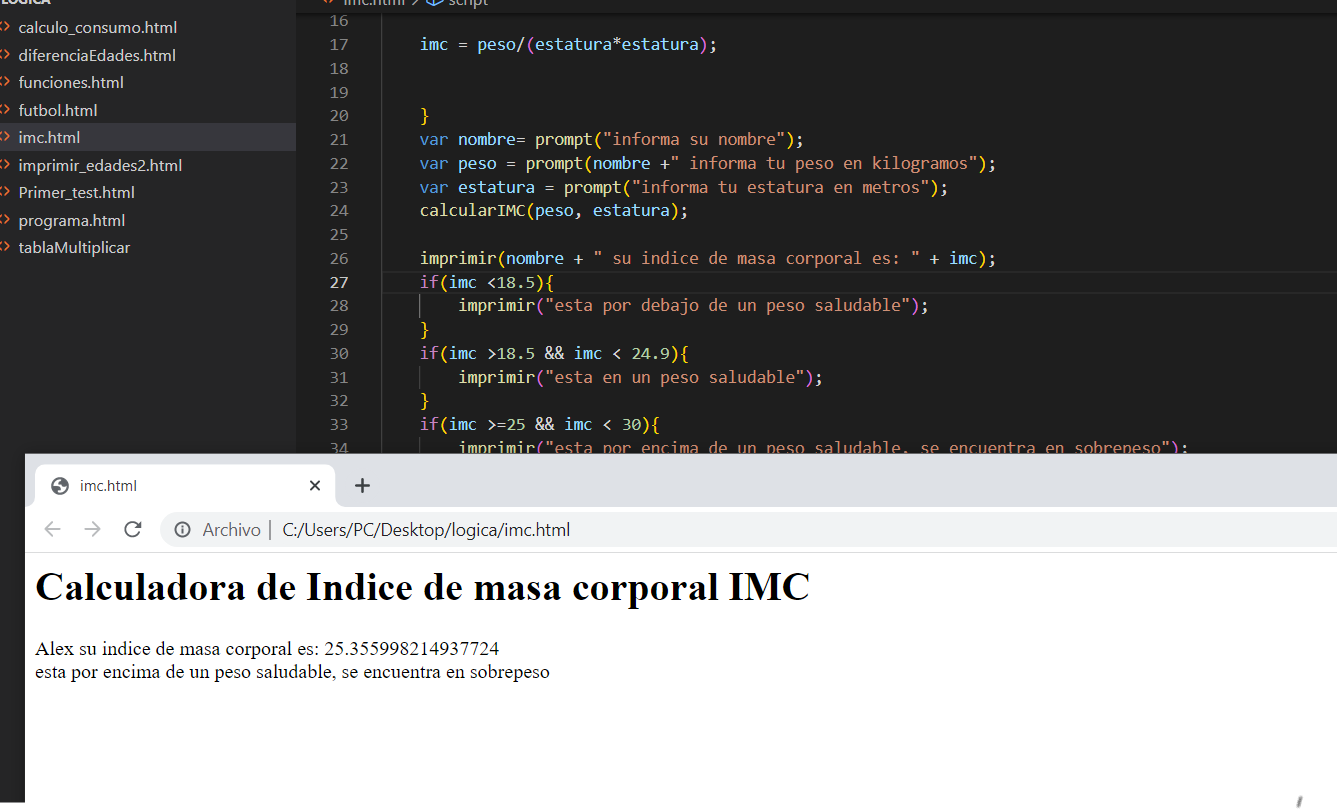Click the if(imc >18.5 && imc < 24.9) line
Screen dimensions: 1337x810
click(x=554, y=353)
